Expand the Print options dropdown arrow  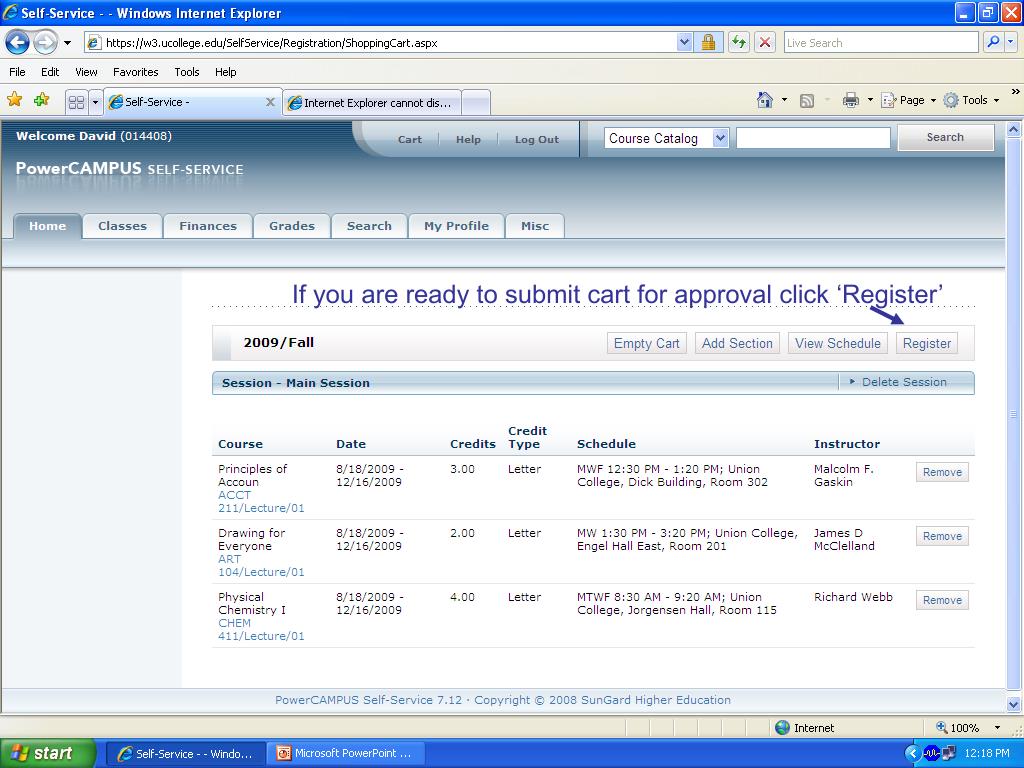click(870, 100)
